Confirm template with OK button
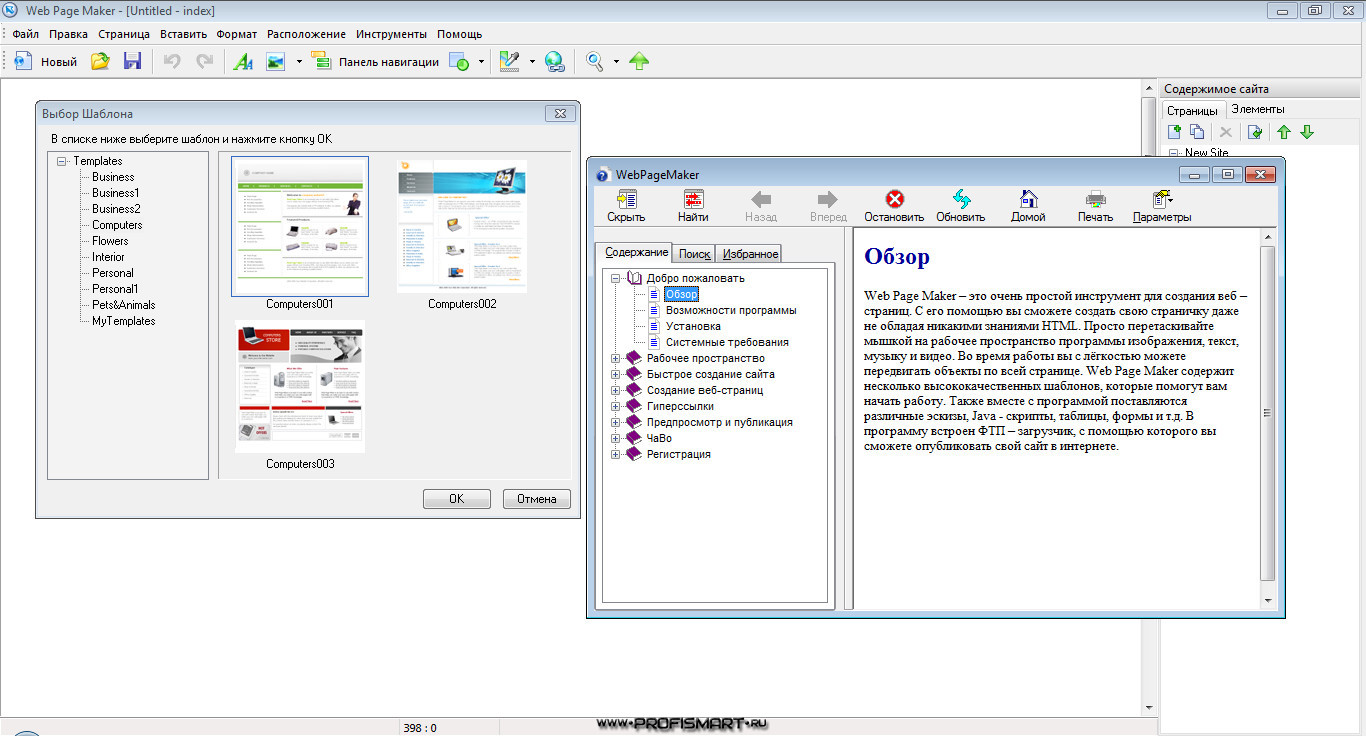Image resolution: width=1366 pixels, height=736 pixels. click(456, 499)
